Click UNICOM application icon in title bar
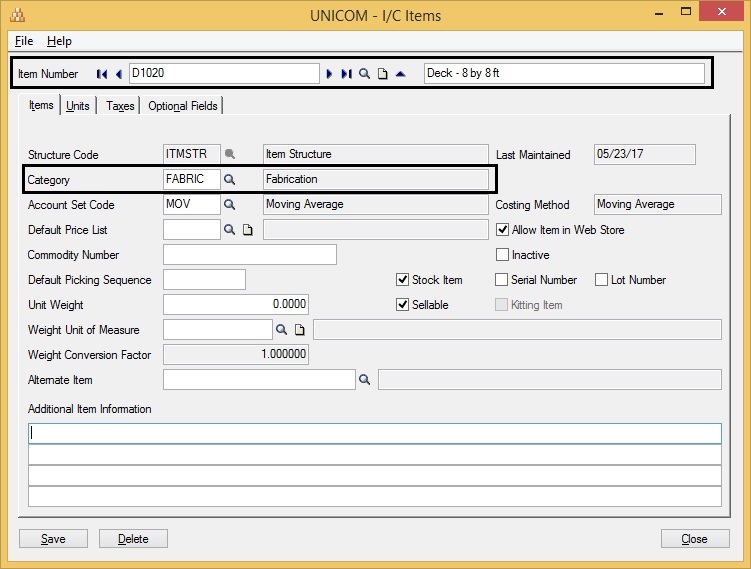 (18, 15)
